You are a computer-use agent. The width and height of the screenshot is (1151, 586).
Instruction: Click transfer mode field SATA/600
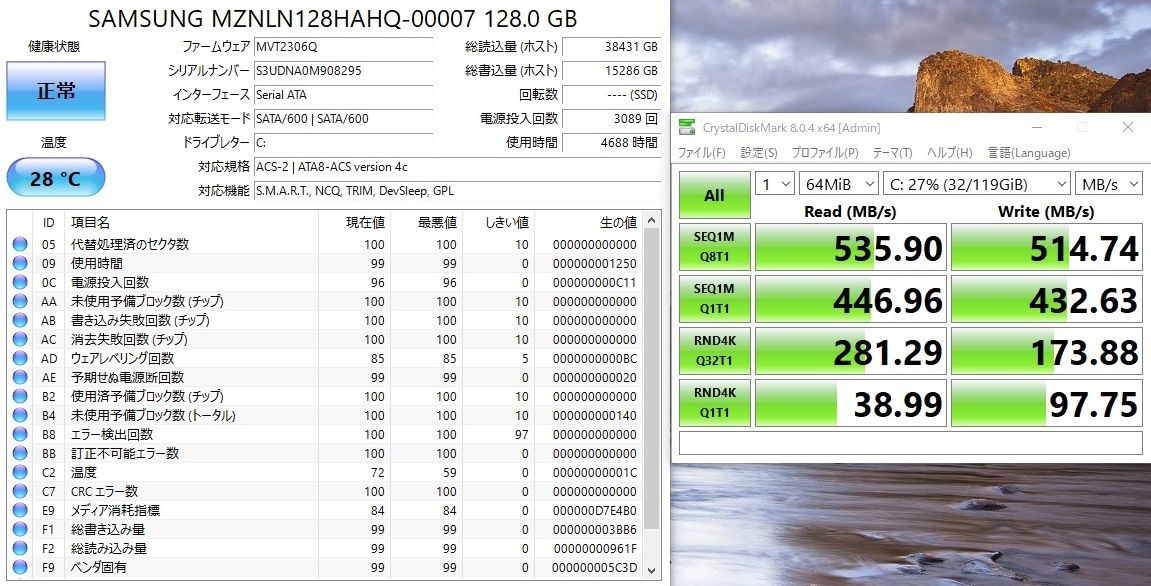(344, 119)
